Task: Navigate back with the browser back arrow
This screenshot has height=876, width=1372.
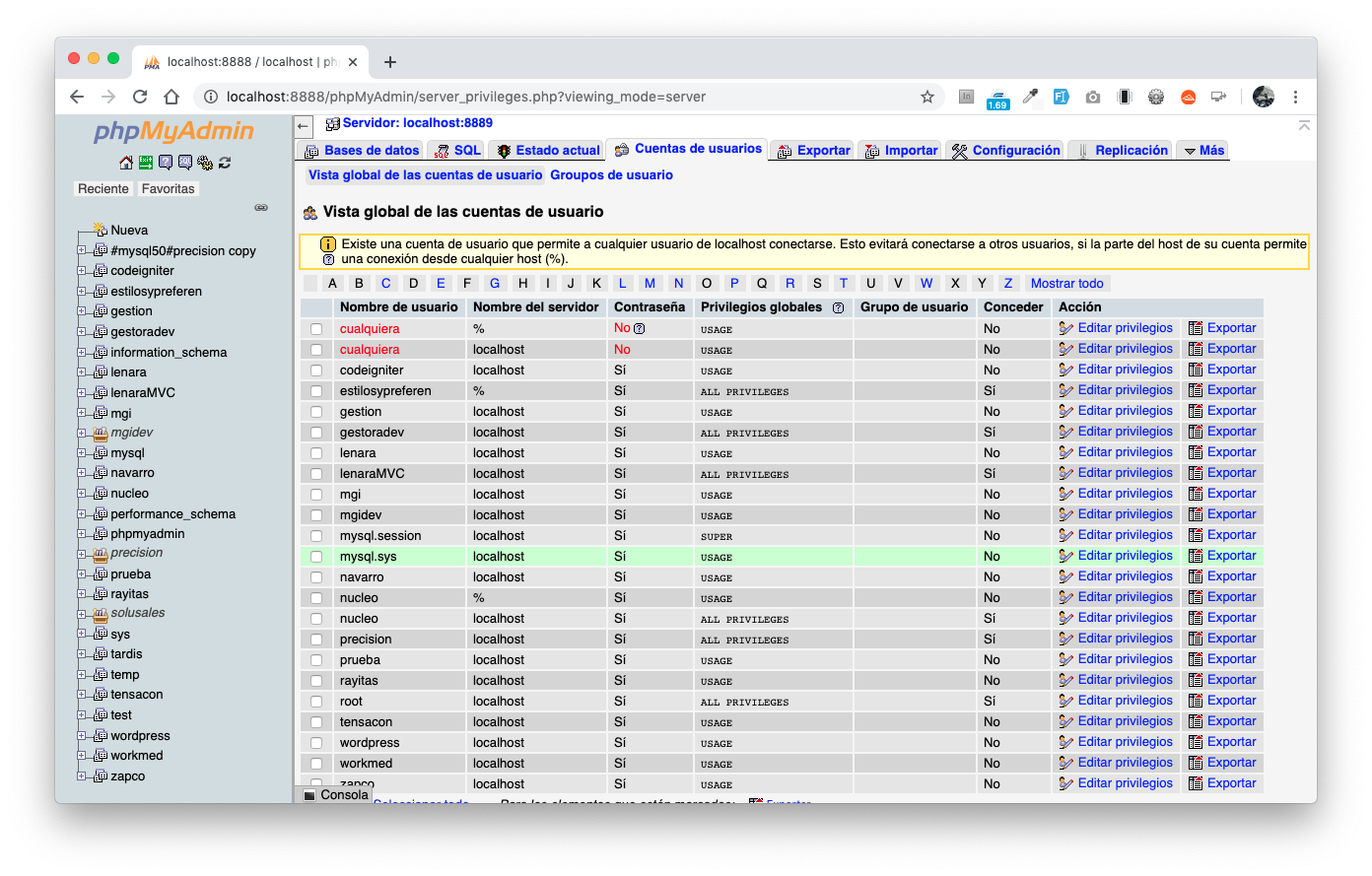Action: coord(77,97)
